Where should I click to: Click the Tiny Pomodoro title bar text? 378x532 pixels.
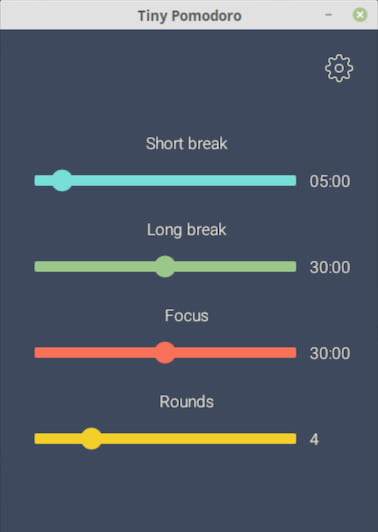189,16
